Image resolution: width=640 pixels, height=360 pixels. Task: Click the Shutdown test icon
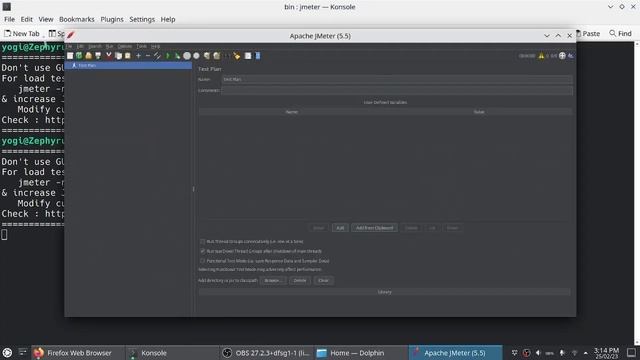pyautogui.click(x=196, y=56)
